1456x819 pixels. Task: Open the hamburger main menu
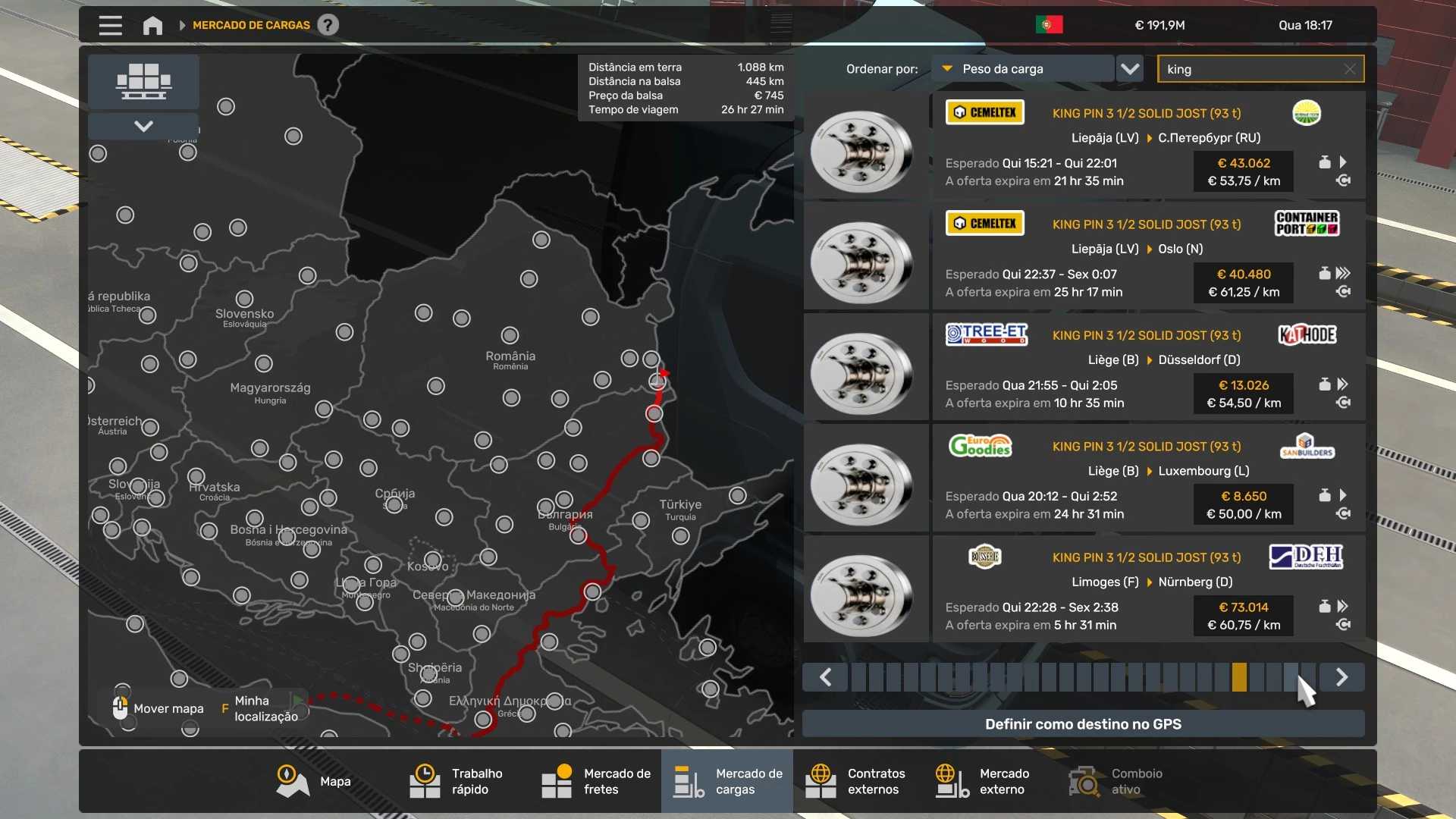tap(110, 26)
